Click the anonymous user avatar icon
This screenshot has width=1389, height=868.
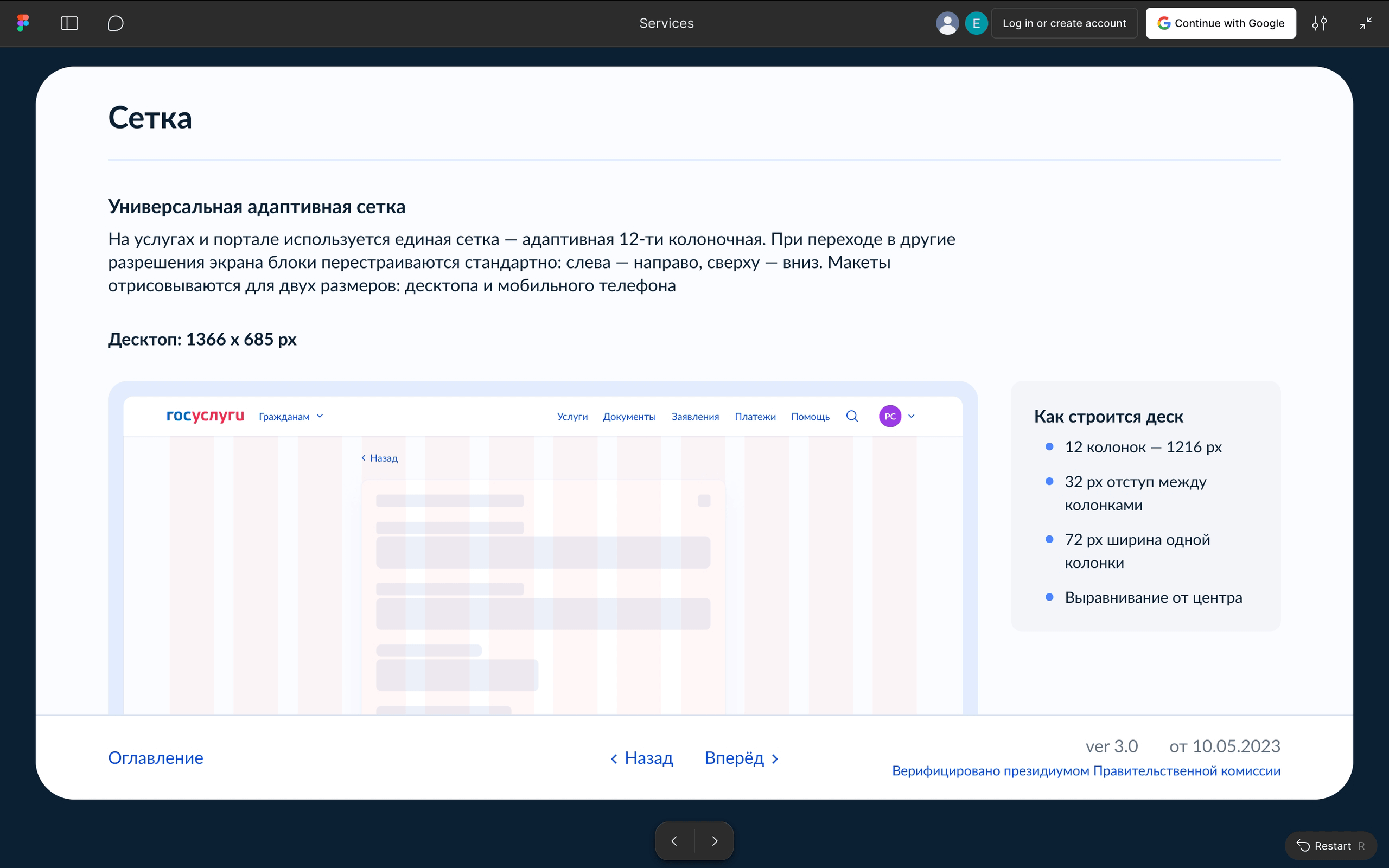(948, 23)
